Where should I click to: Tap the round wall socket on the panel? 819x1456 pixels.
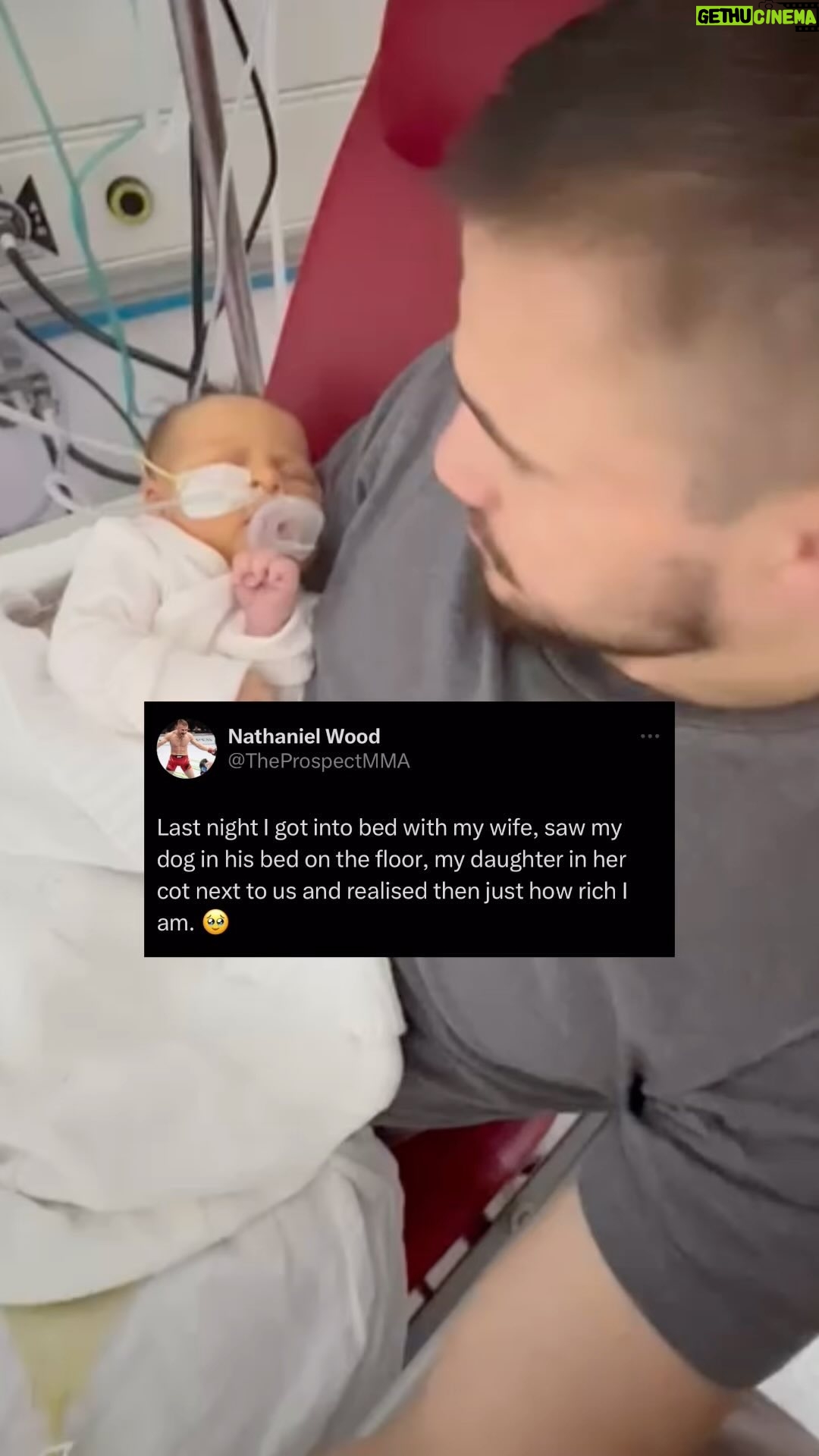click(130, 200)
